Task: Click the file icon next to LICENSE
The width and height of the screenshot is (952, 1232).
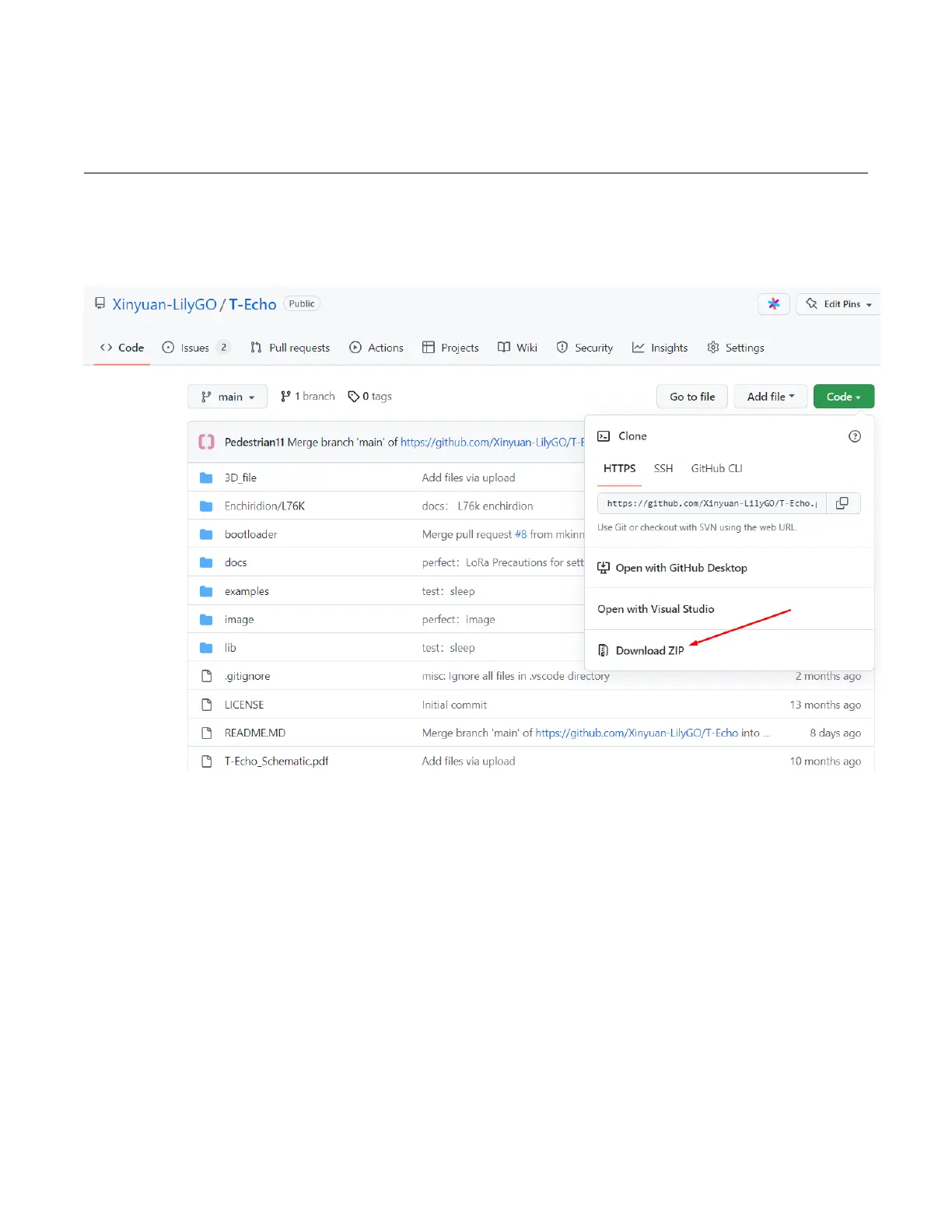Action: pyautogui.click(x=206, y=705)
